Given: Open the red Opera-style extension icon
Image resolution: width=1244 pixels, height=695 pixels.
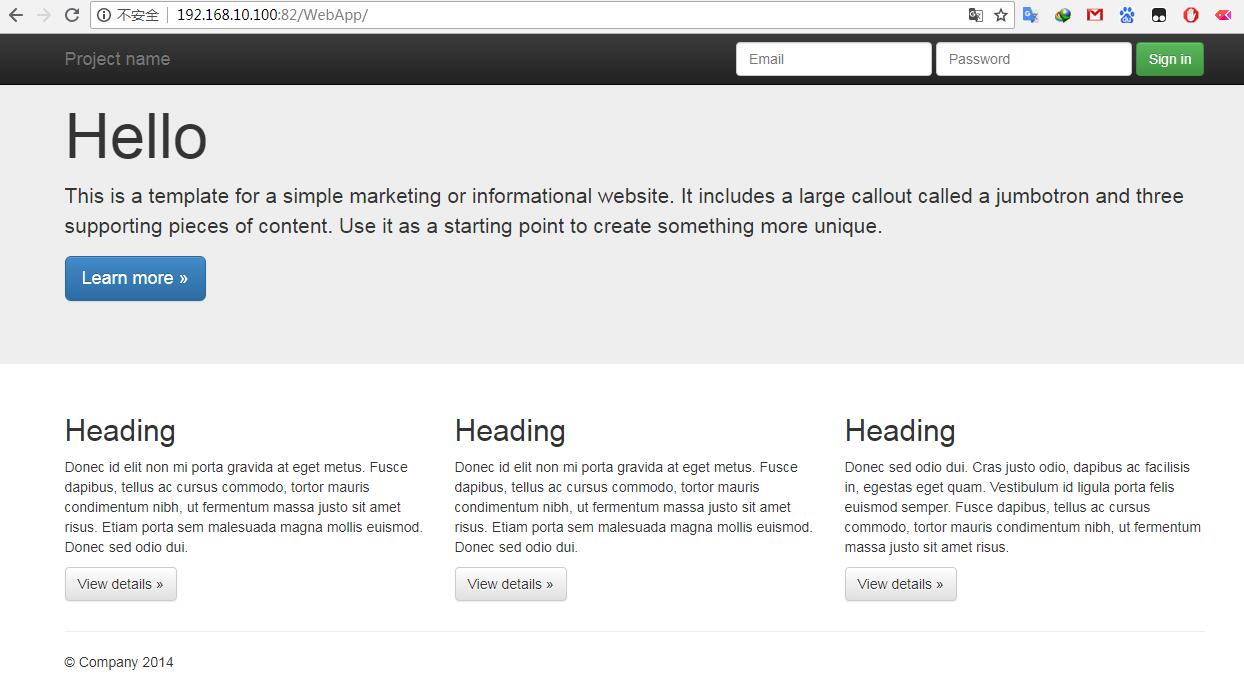Looking at the screenshot, I should point(1190,15).
